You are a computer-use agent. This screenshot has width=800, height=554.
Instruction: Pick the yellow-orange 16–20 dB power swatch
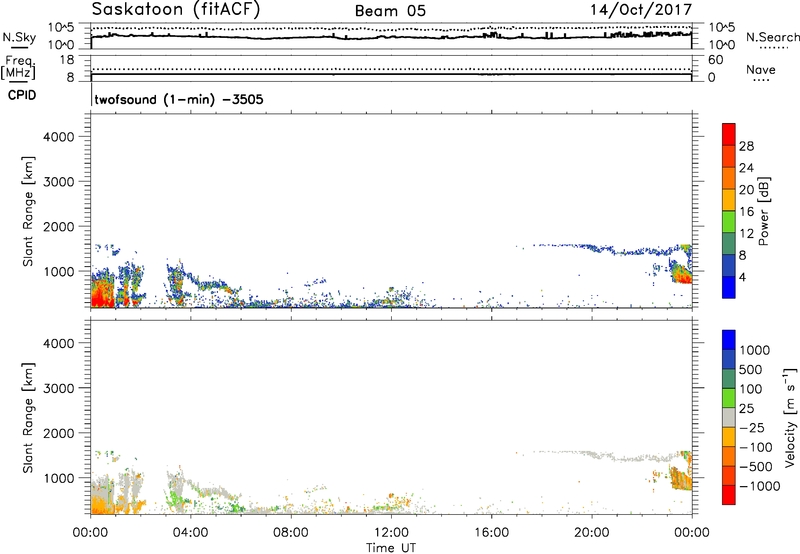pos(729,200)
